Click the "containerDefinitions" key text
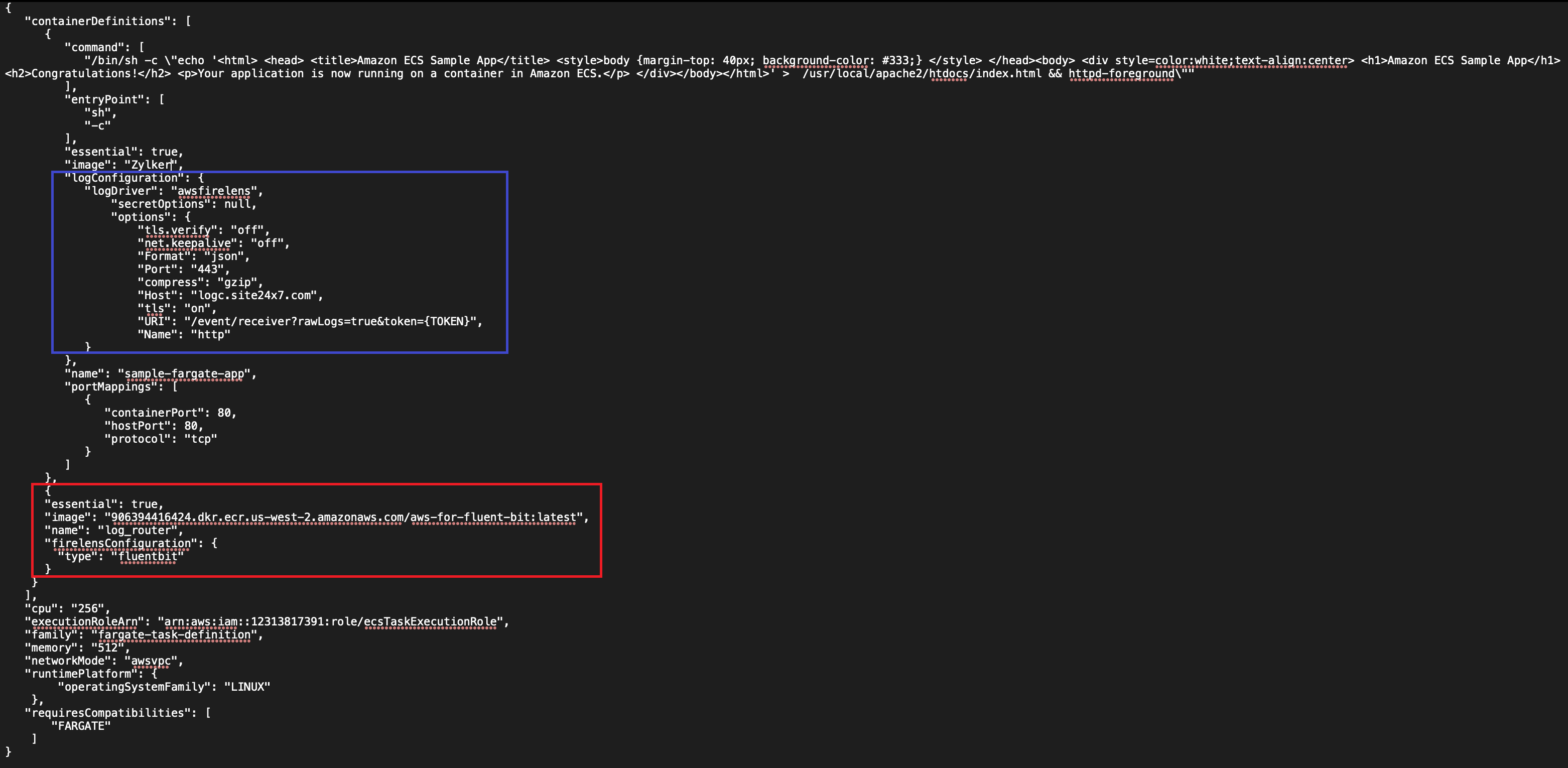Screen dimensions: 1568x768 (x=97, y=21)
